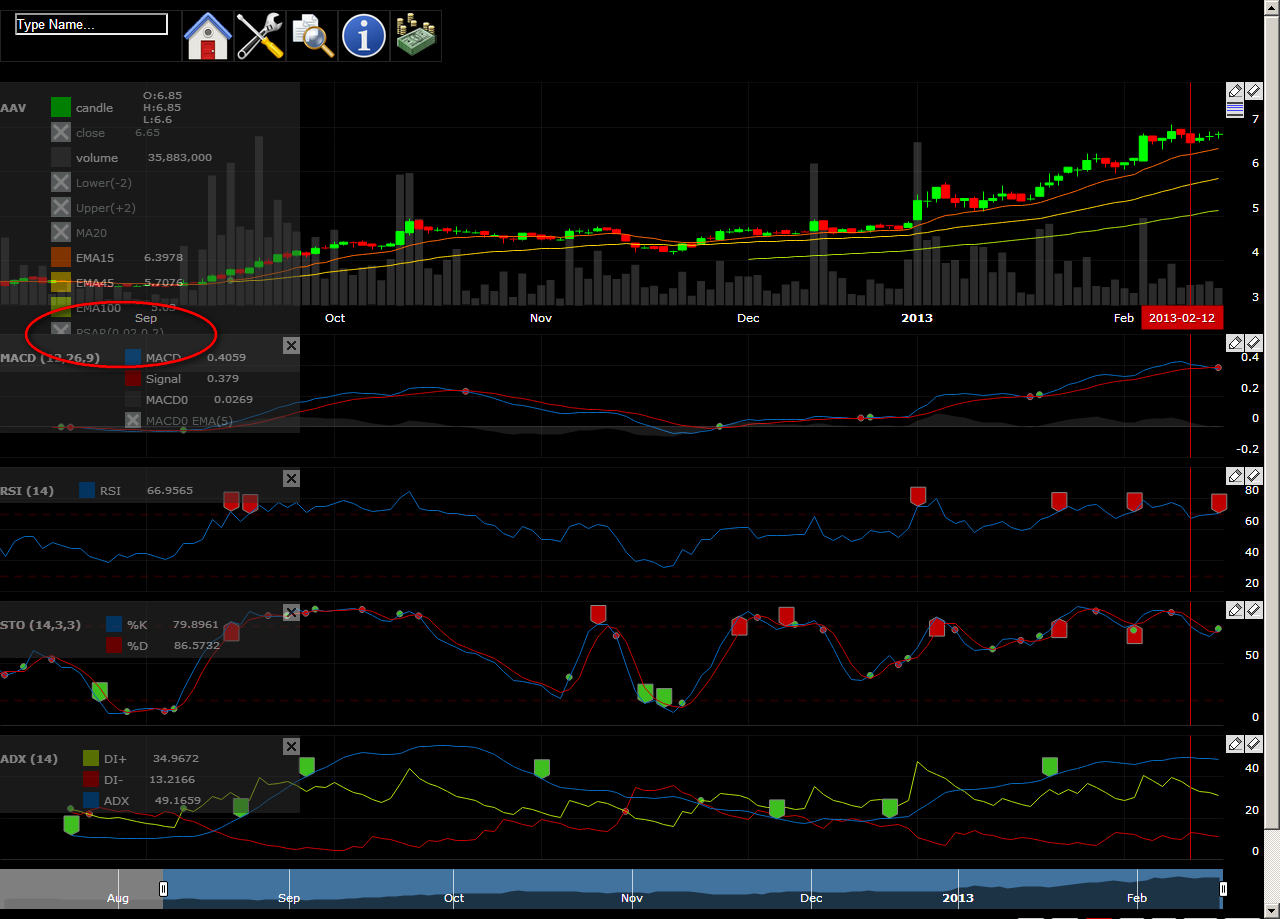Click the blue information icon
Image resolution: width=1280 pixels, height=919 pixels.
pos(364,36)
